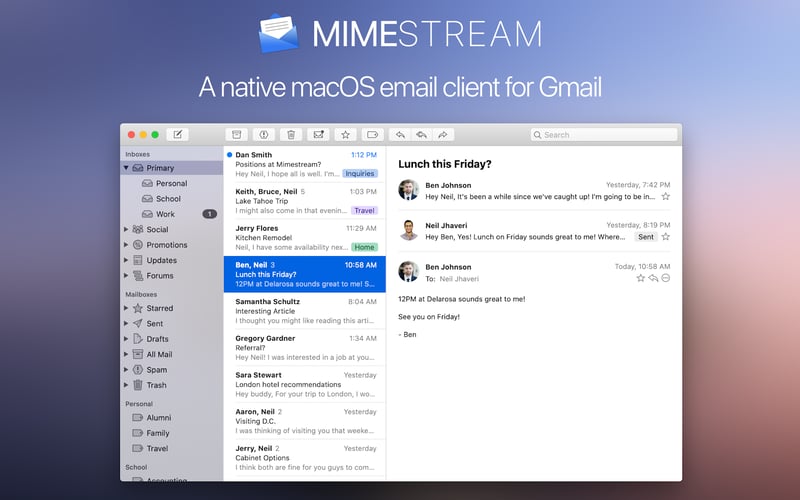Viewport: 800px width, 500px height.
Task: Expand the Spam mailbox triangle
Action: (126, 369)
